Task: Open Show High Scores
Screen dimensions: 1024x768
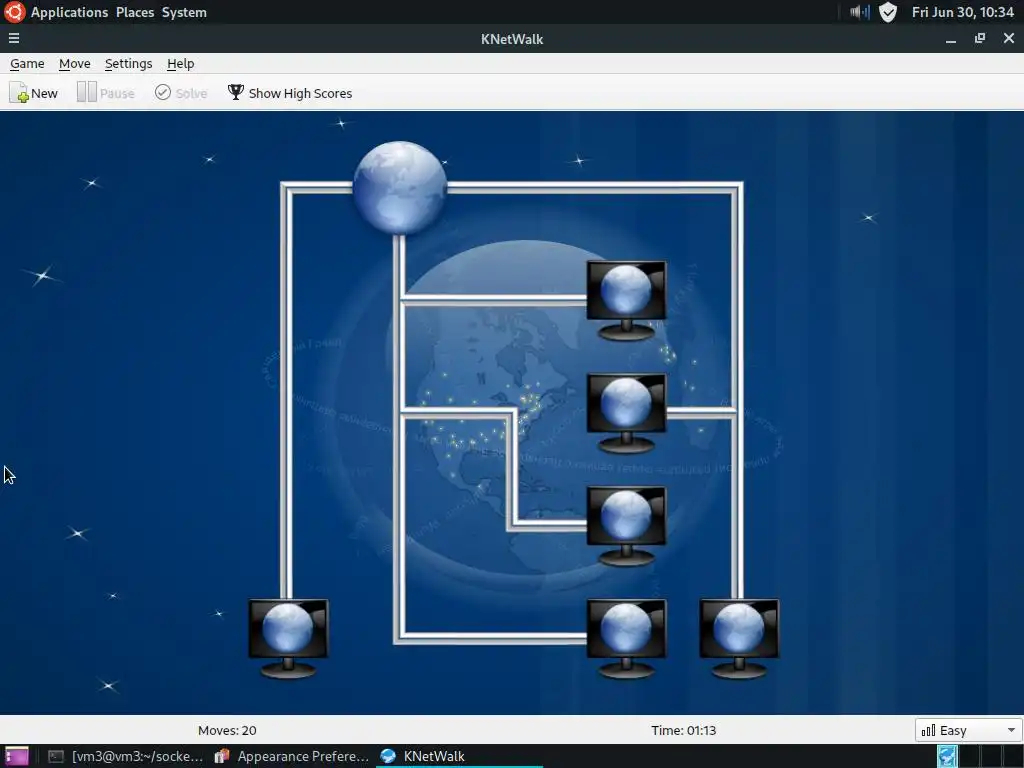Action: click(289, 93)
